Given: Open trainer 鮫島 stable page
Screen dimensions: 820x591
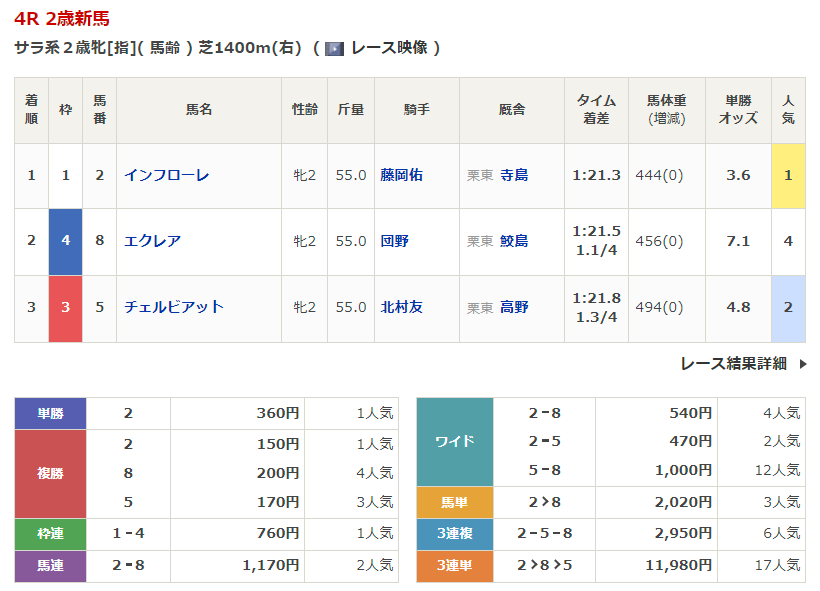Looking at the screenshot, I should point(514,241).
